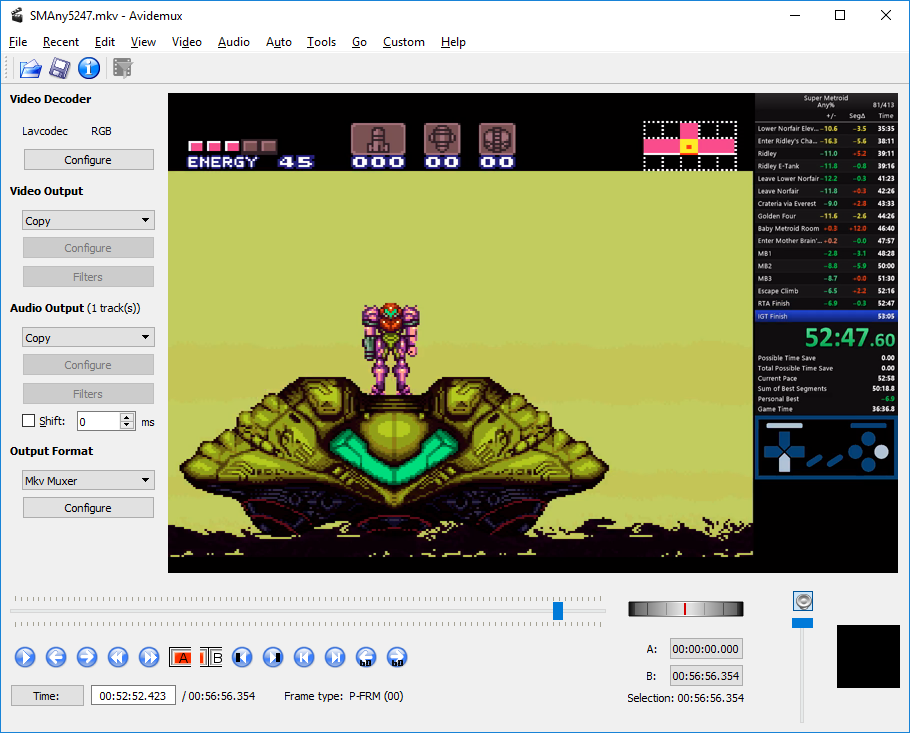The image size is (910, 733).
Task: Click Configure under Output Format
Action: coord(88,508)
